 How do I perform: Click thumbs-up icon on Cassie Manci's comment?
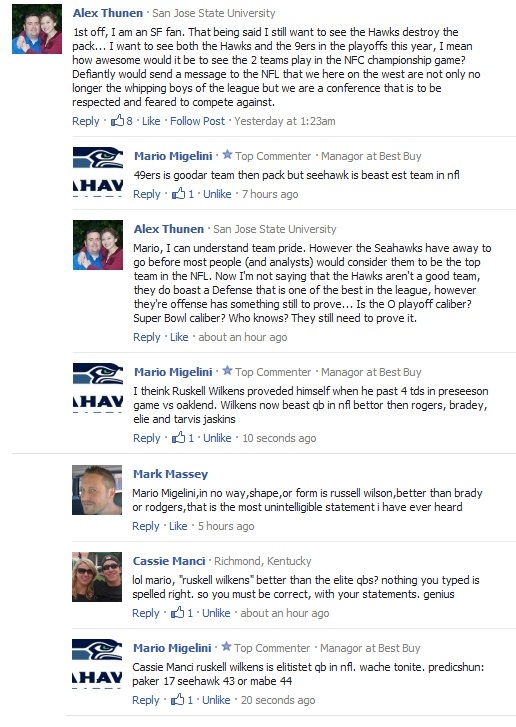178,613
